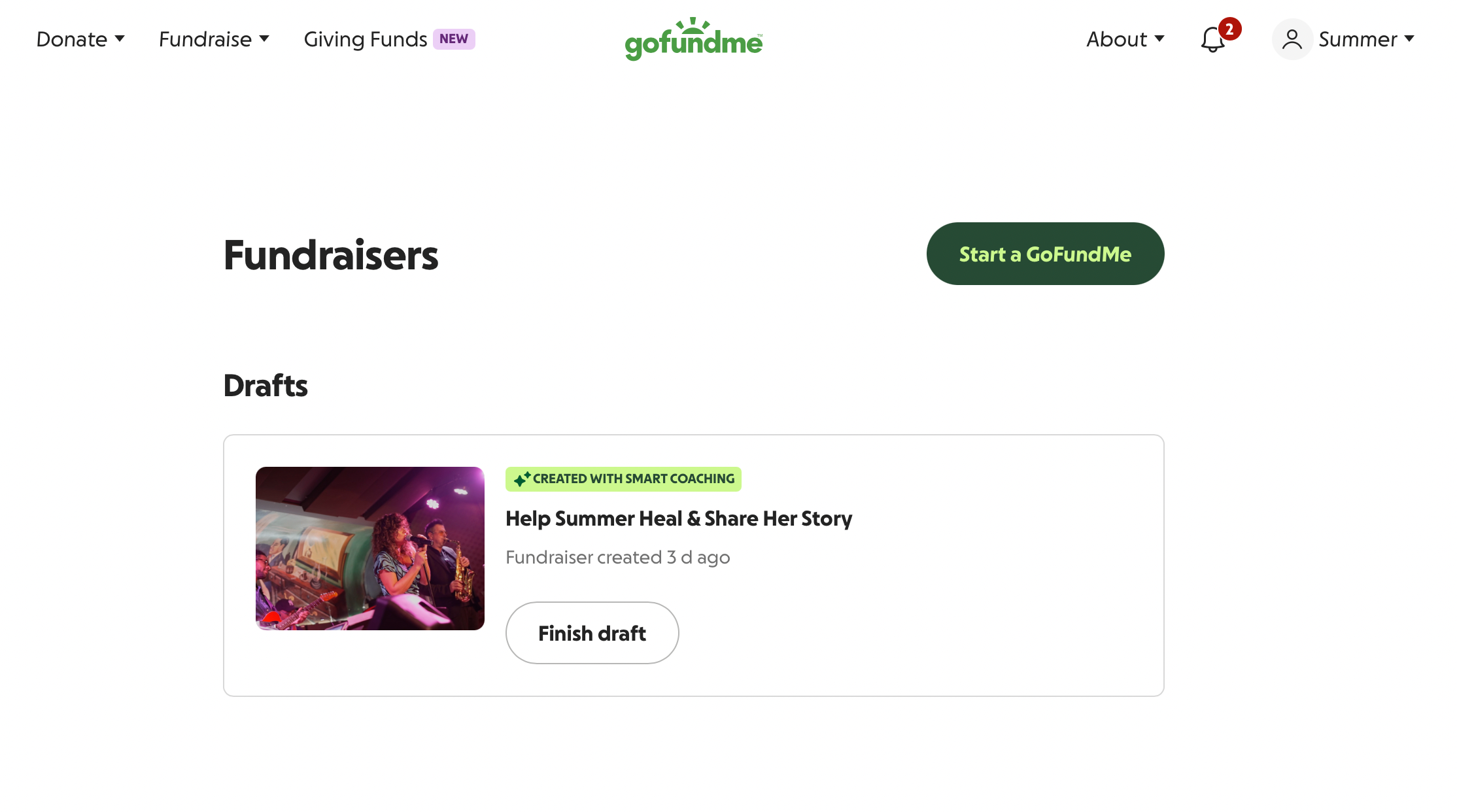The image size is (1457, 812).
Task: Click the Smart Coaching sparkle icon
Action: 521,479
